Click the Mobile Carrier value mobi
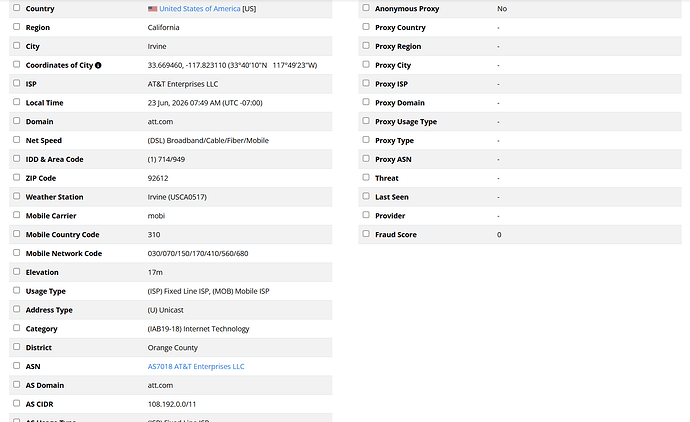 [156, 216]
